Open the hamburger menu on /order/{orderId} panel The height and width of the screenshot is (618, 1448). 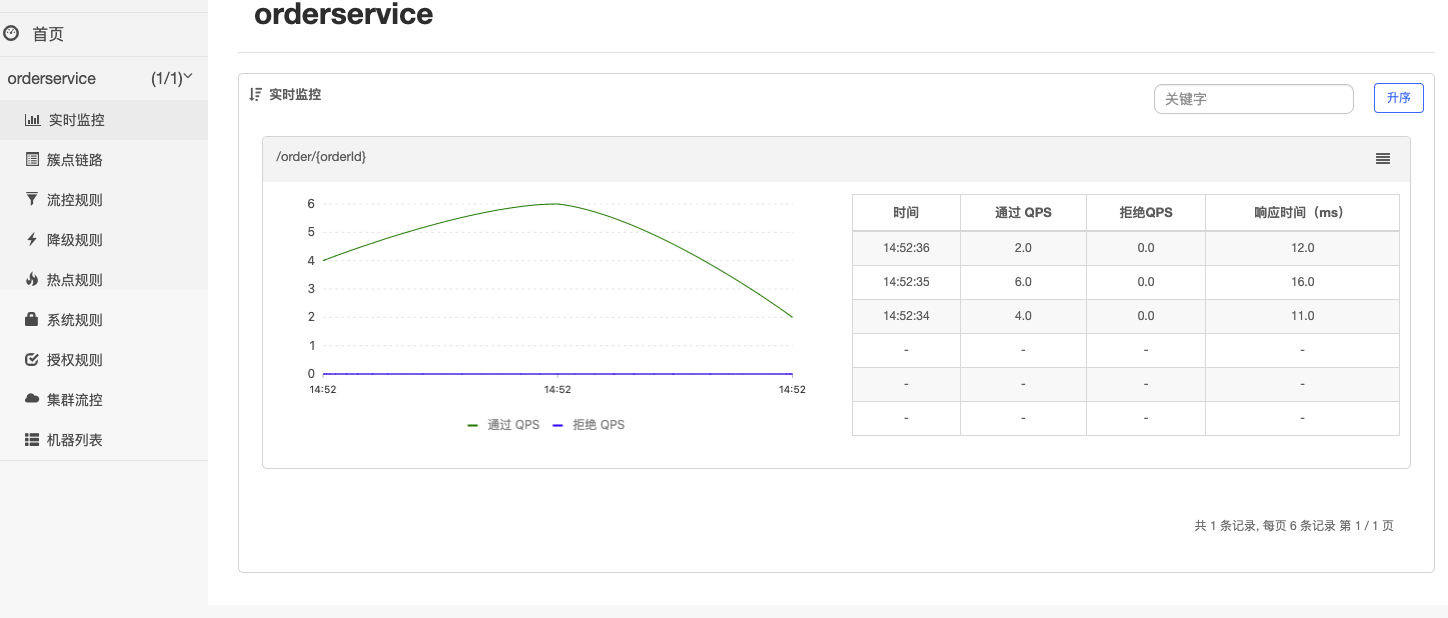pos(1383,158)
